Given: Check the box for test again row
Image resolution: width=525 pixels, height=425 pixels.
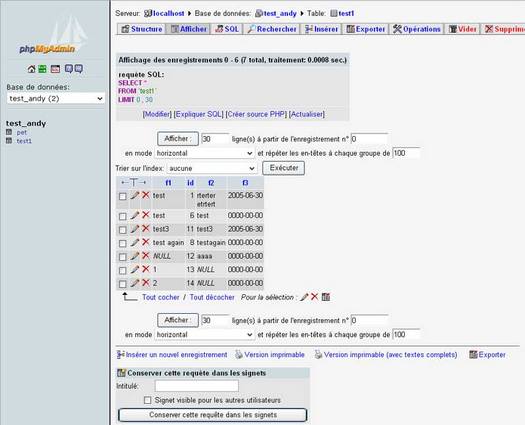Looking at the screenshot, I should [x=123, y=243].
